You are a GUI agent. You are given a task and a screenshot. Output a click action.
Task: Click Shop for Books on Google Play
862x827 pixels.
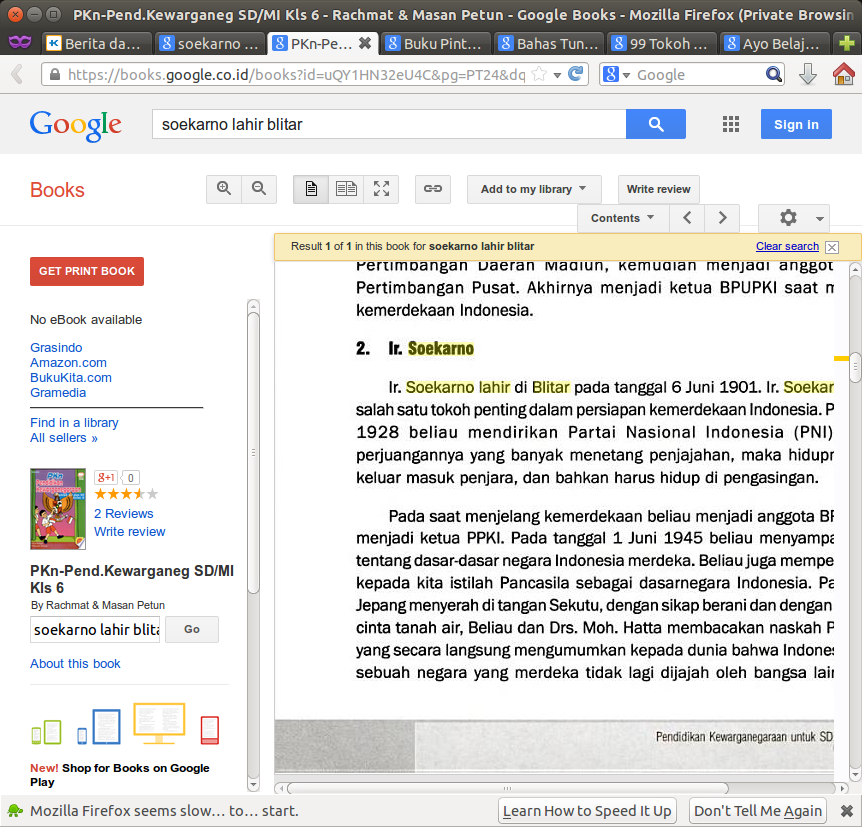click(120, 775)
